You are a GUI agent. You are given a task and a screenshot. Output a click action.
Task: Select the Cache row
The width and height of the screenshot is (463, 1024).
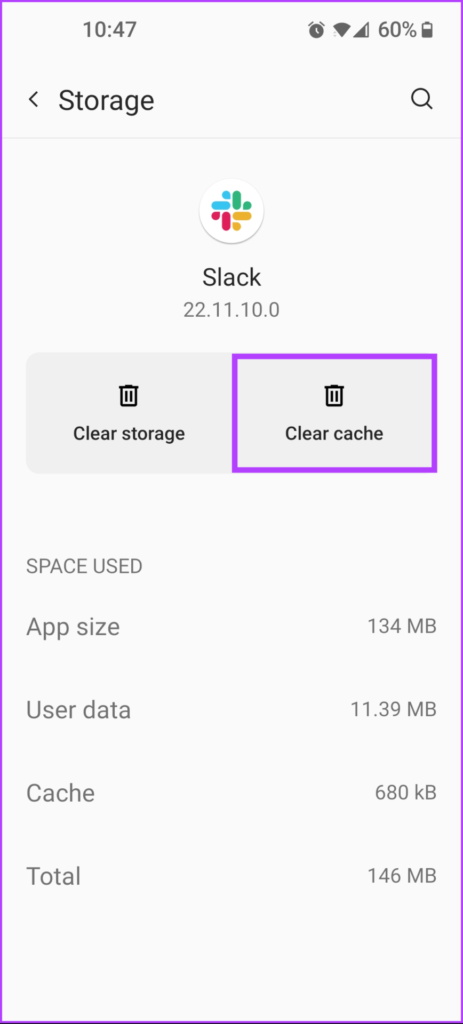point(231,793)
